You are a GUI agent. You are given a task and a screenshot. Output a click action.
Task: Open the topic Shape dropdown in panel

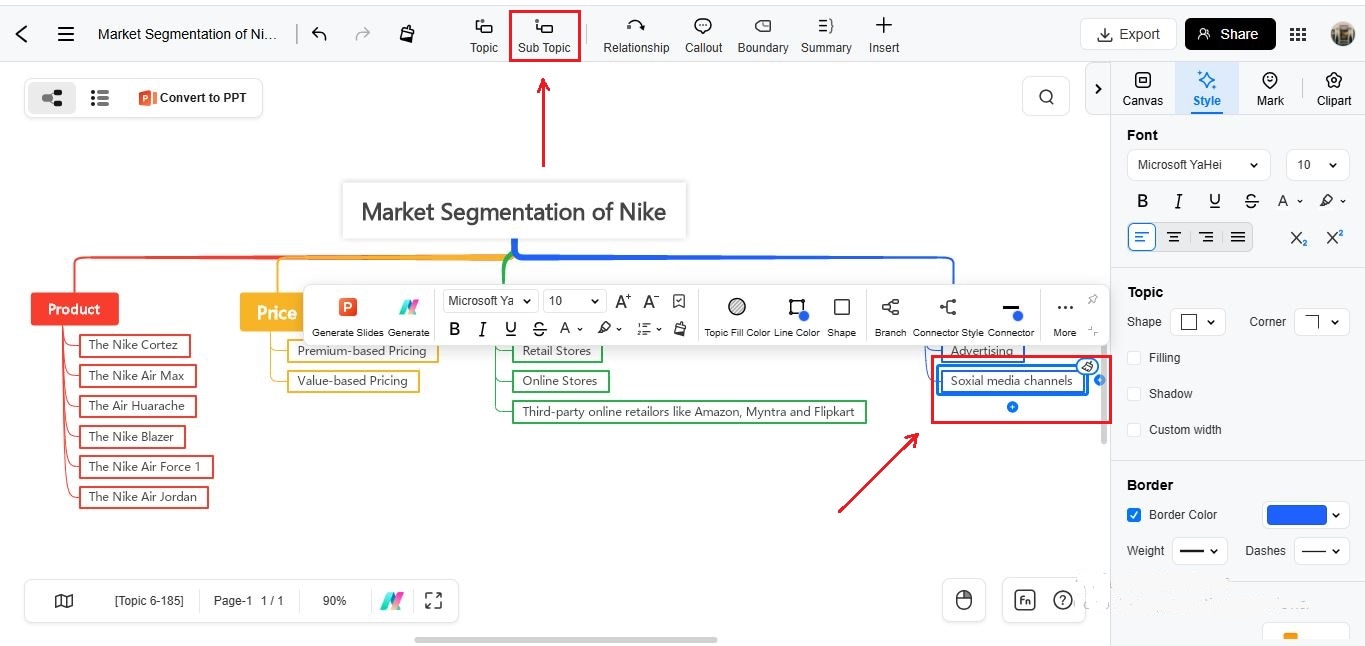point(1198,322)
